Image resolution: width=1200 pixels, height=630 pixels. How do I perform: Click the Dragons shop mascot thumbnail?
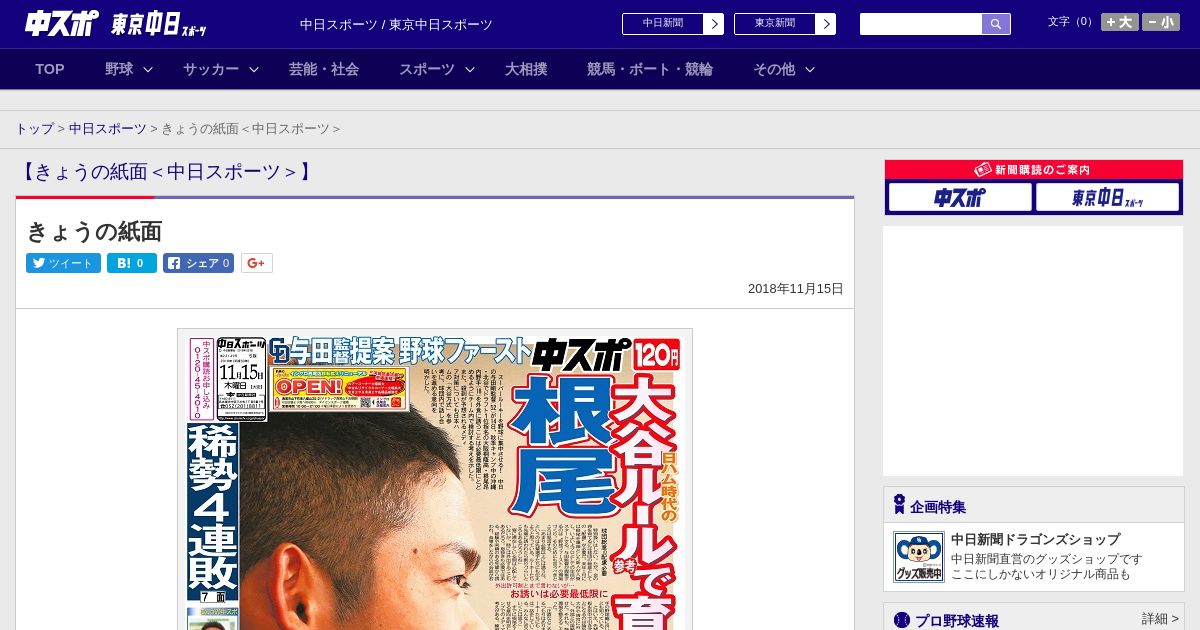[918, 557]
